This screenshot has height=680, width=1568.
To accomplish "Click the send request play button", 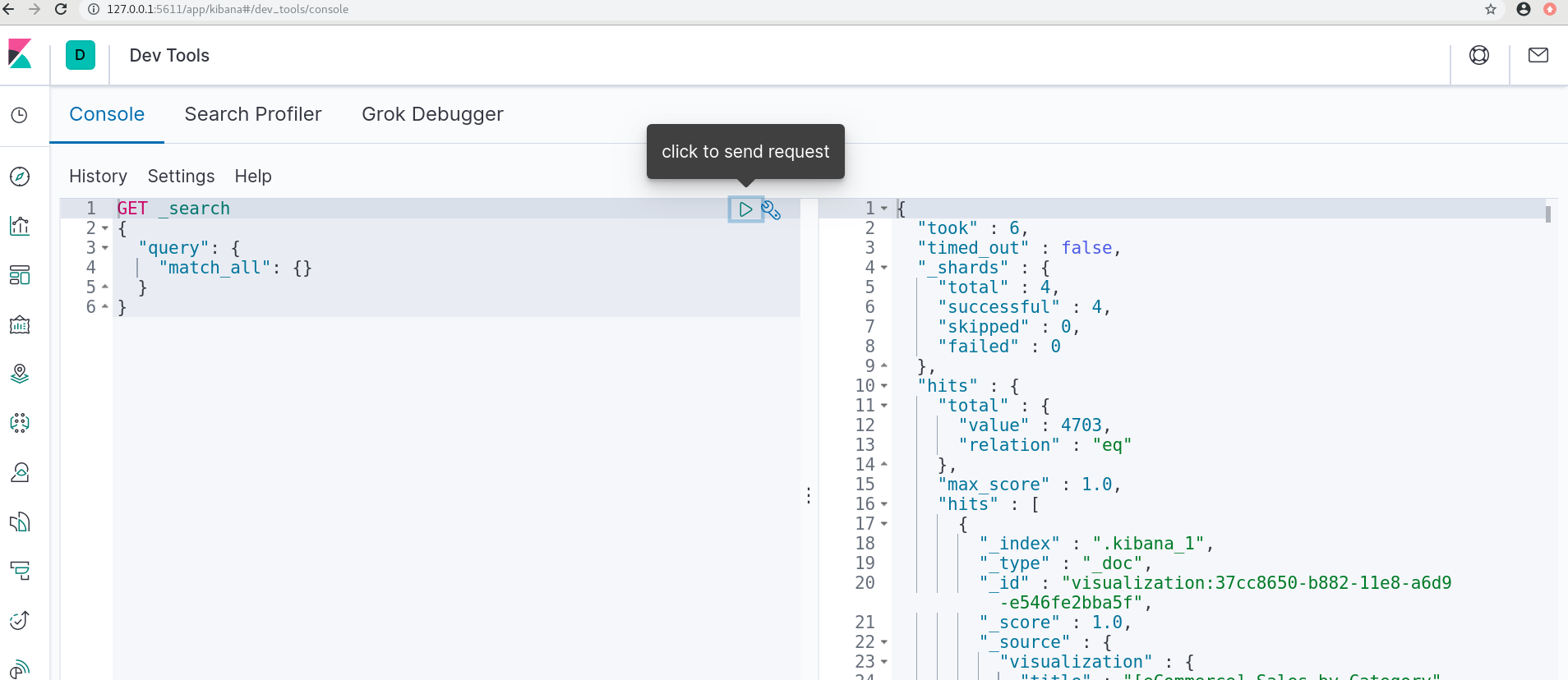I will [x=745, y=209].
